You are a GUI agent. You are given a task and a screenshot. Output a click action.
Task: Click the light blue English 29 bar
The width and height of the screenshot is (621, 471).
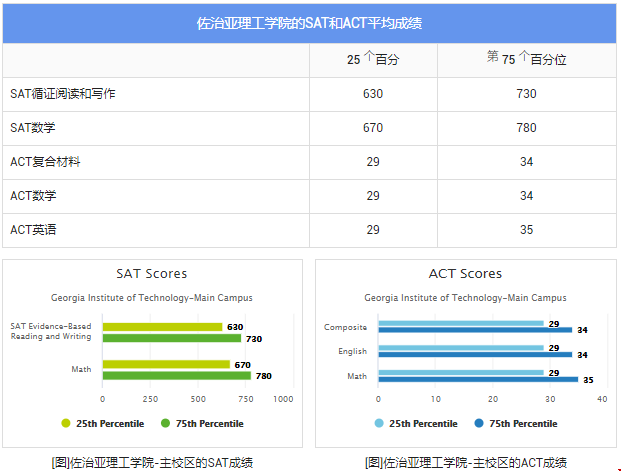tap(461, 348)
